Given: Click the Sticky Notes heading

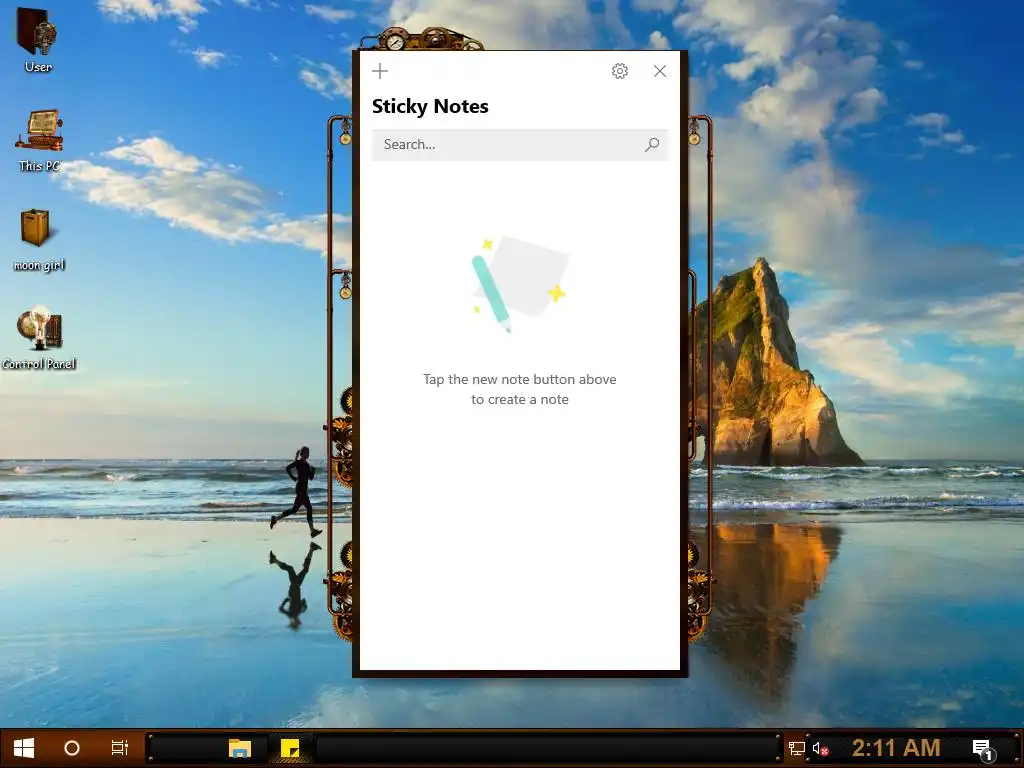Looking at the screenshot, I should [x=430, y=106].
